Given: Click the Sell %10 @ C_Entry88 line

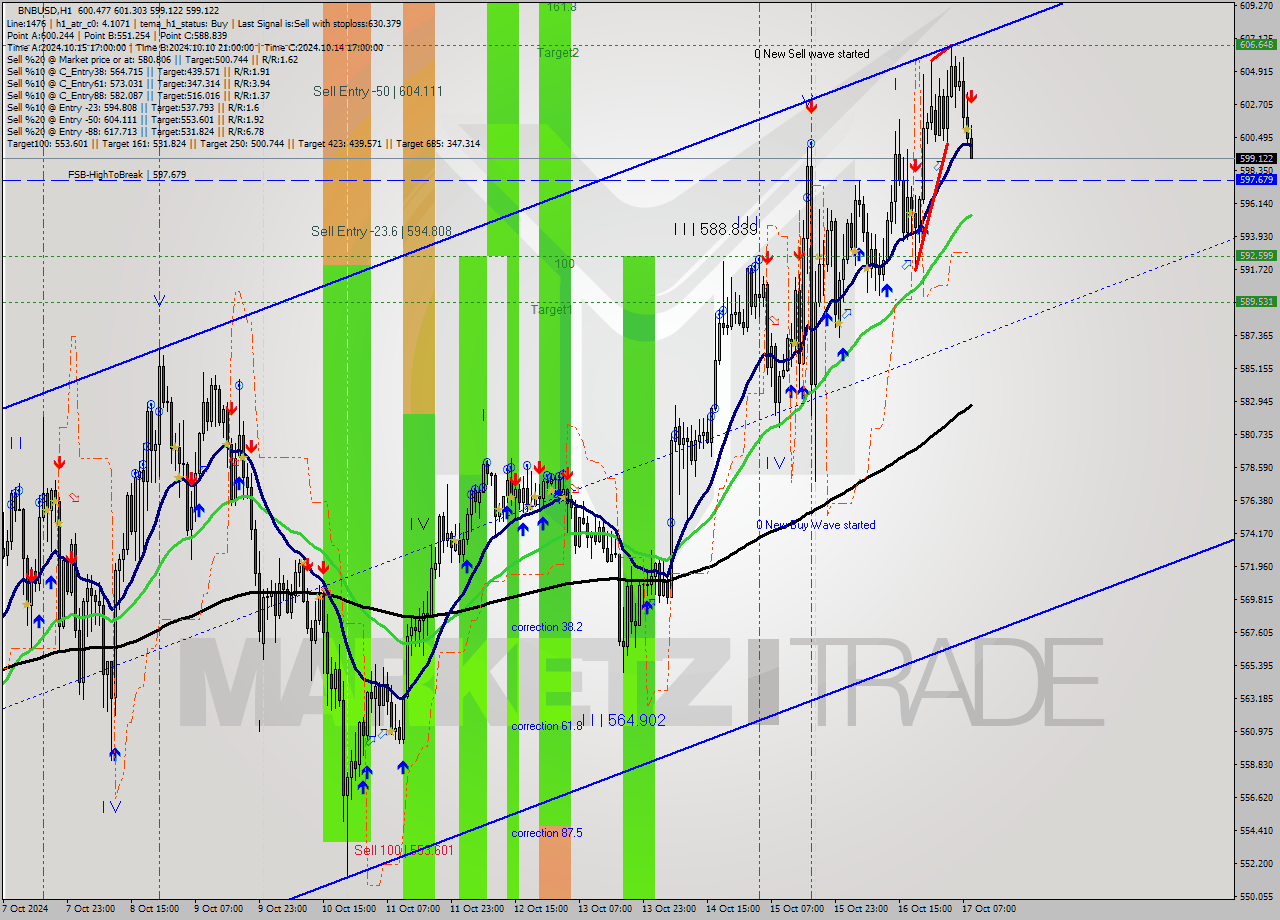Looking at the screenshot, I should (x=138, y=95).
